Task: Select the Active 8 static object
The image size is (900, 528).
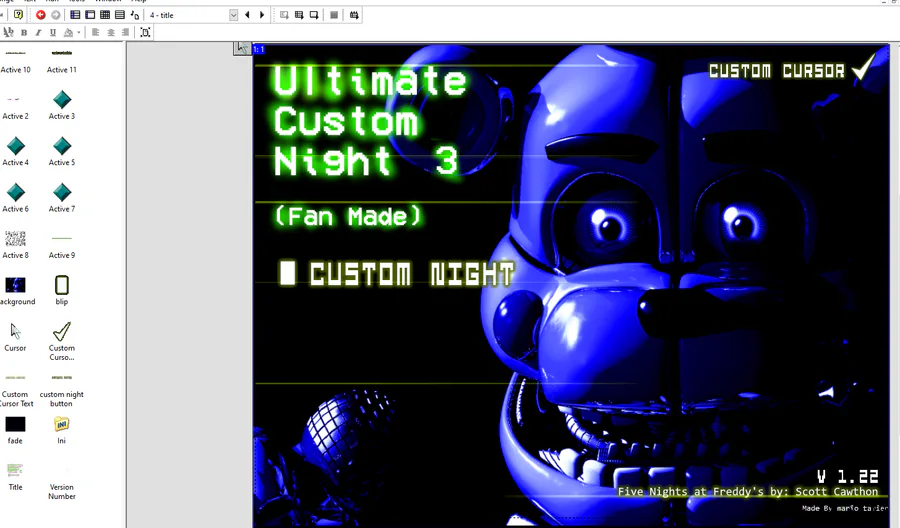Action: pos(15,238)
